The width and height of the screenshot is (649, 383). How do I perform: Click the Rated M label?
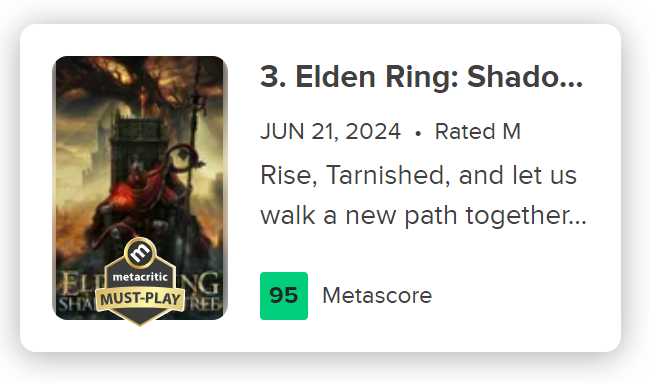click(478, 132)
